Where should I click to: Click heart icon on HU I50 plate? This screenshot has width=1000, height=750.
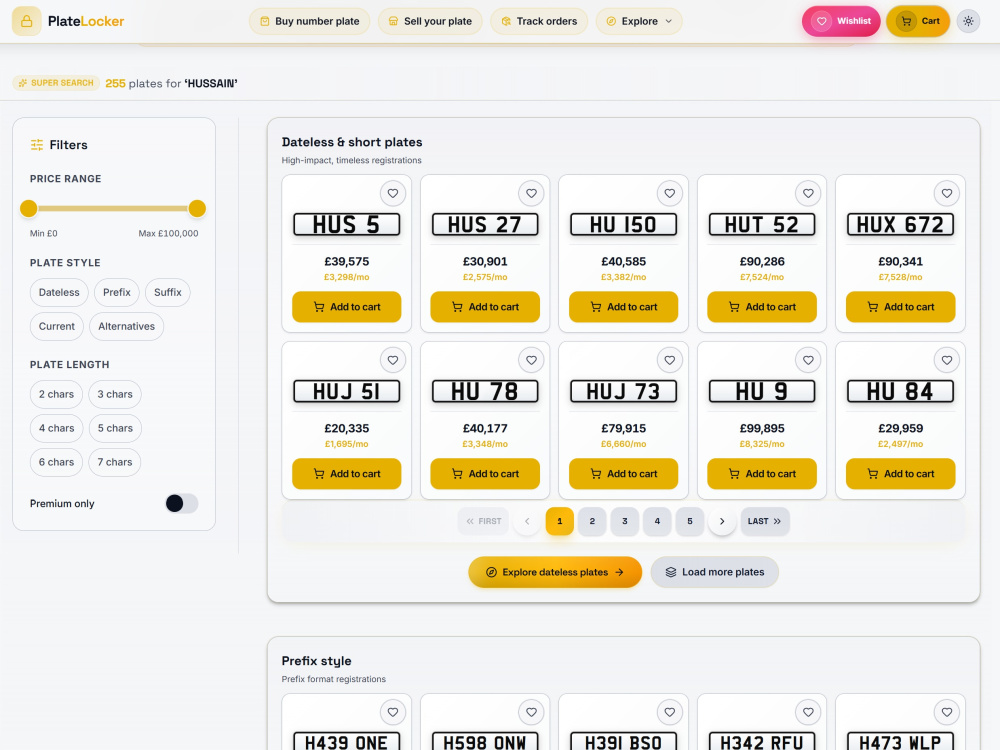tap(670, 193)
